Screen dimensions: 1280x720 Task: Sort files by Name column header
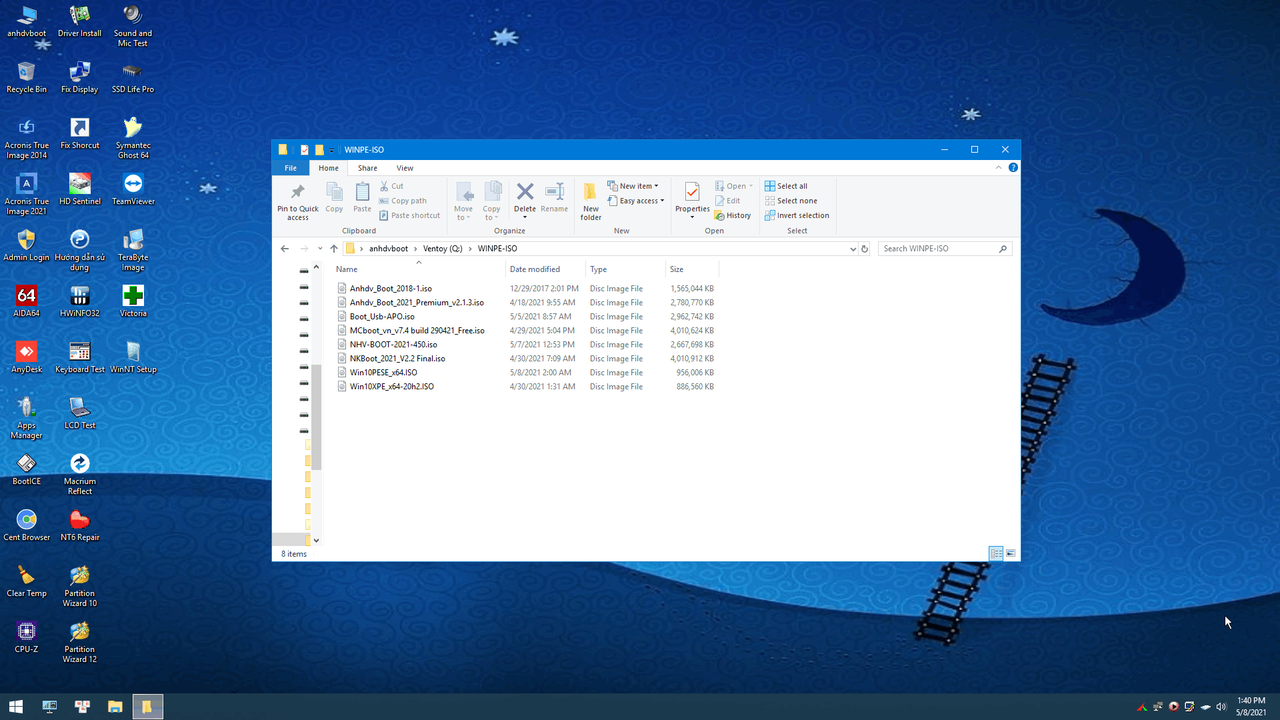click(x=419, y=269)
